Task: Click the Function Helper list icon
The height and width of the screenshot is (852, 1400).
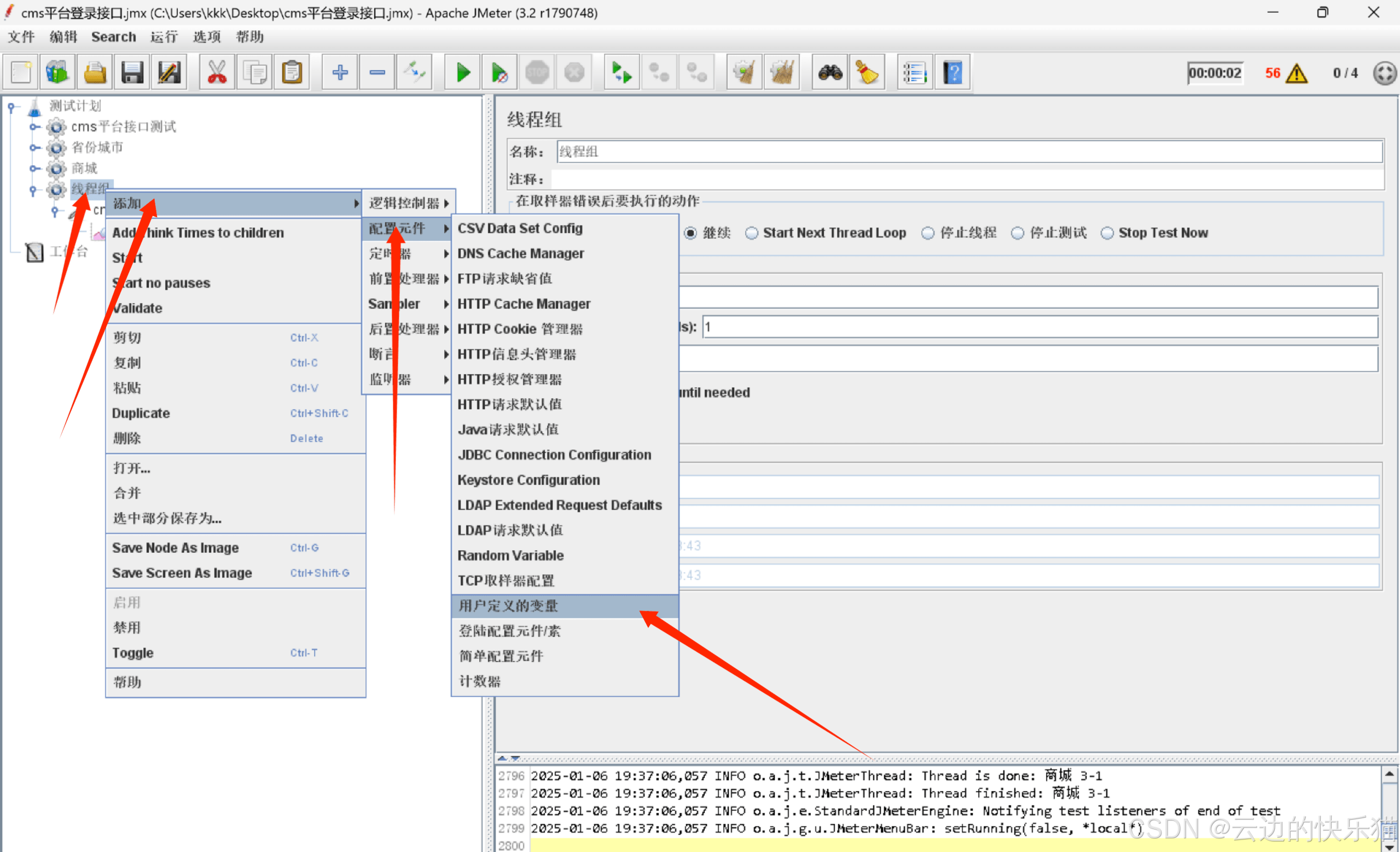Action: [x=914, y=73]
